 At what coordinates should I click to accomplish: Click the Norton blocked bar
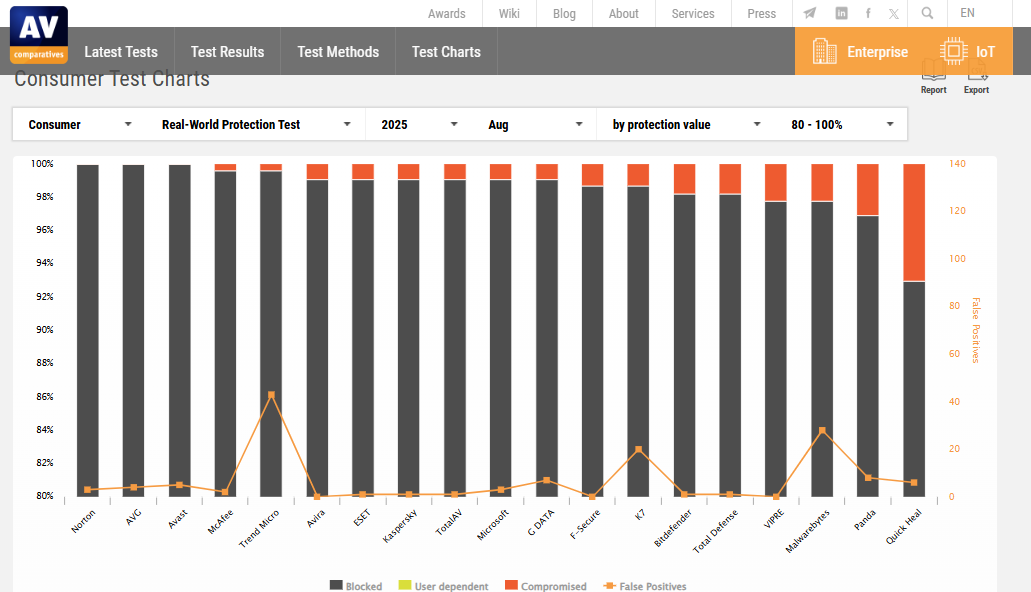[87, 330]
